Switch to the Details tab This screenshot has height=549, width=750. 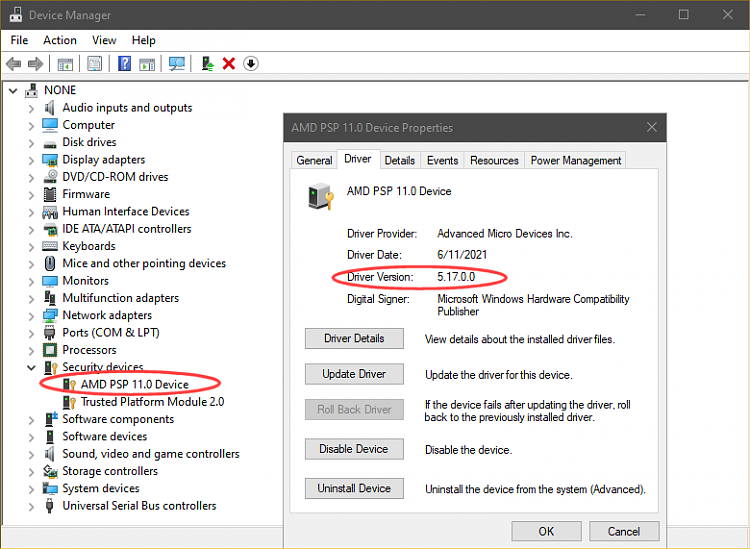[399, 161]
